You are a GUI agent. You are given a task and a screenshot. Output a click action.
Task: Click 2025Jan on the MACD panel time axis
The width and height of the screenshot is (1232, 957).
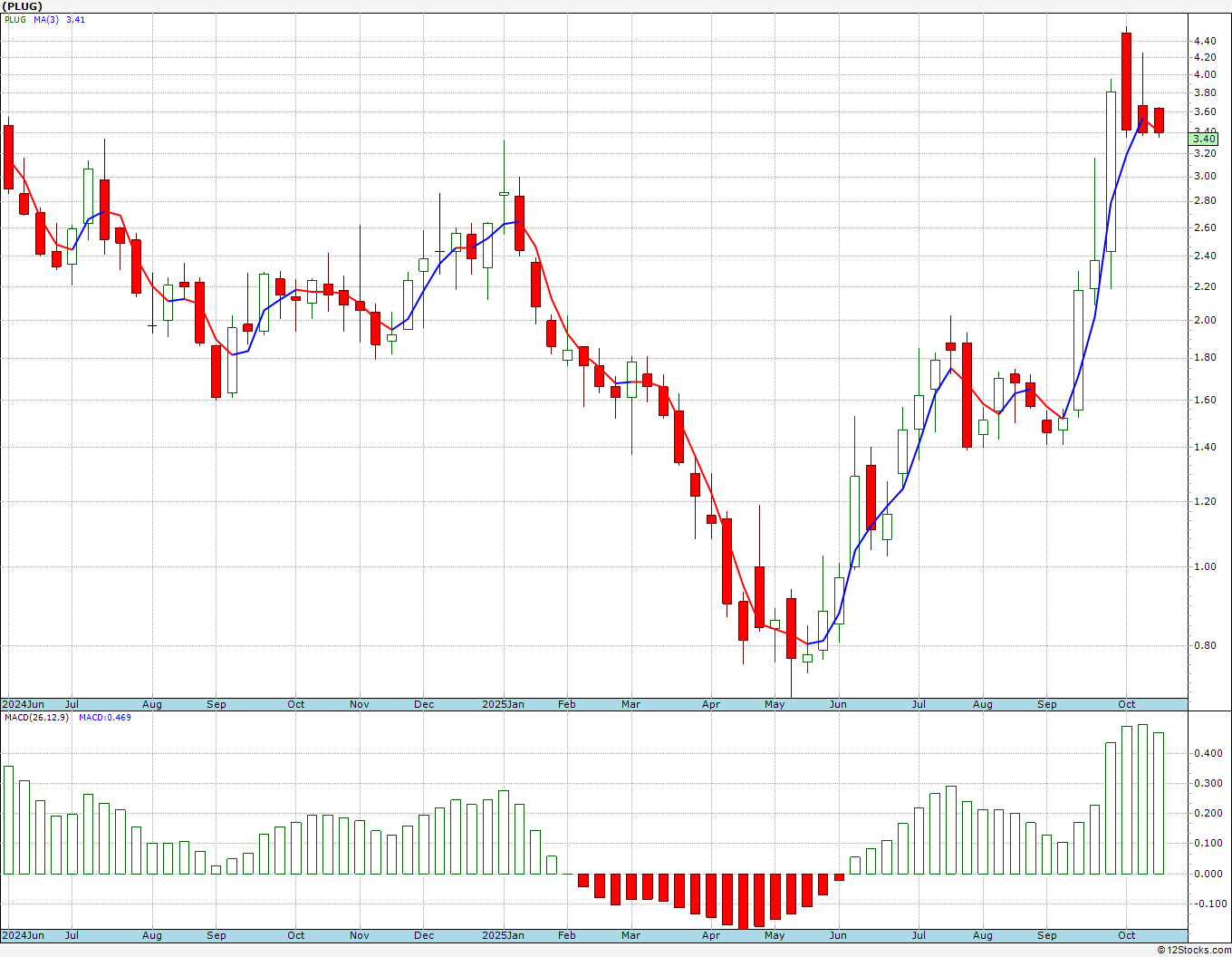tap(503, 935)
